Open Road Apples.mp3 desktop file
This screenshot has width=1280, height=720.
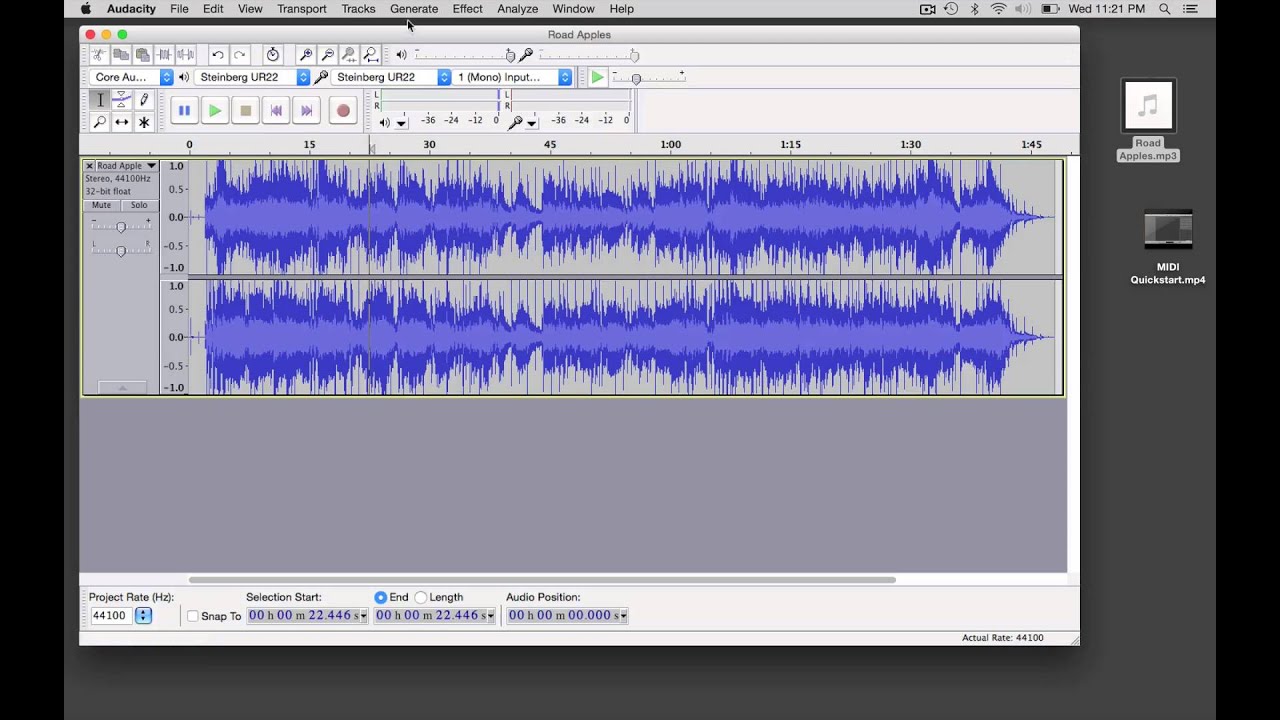tap(1148, 121)
